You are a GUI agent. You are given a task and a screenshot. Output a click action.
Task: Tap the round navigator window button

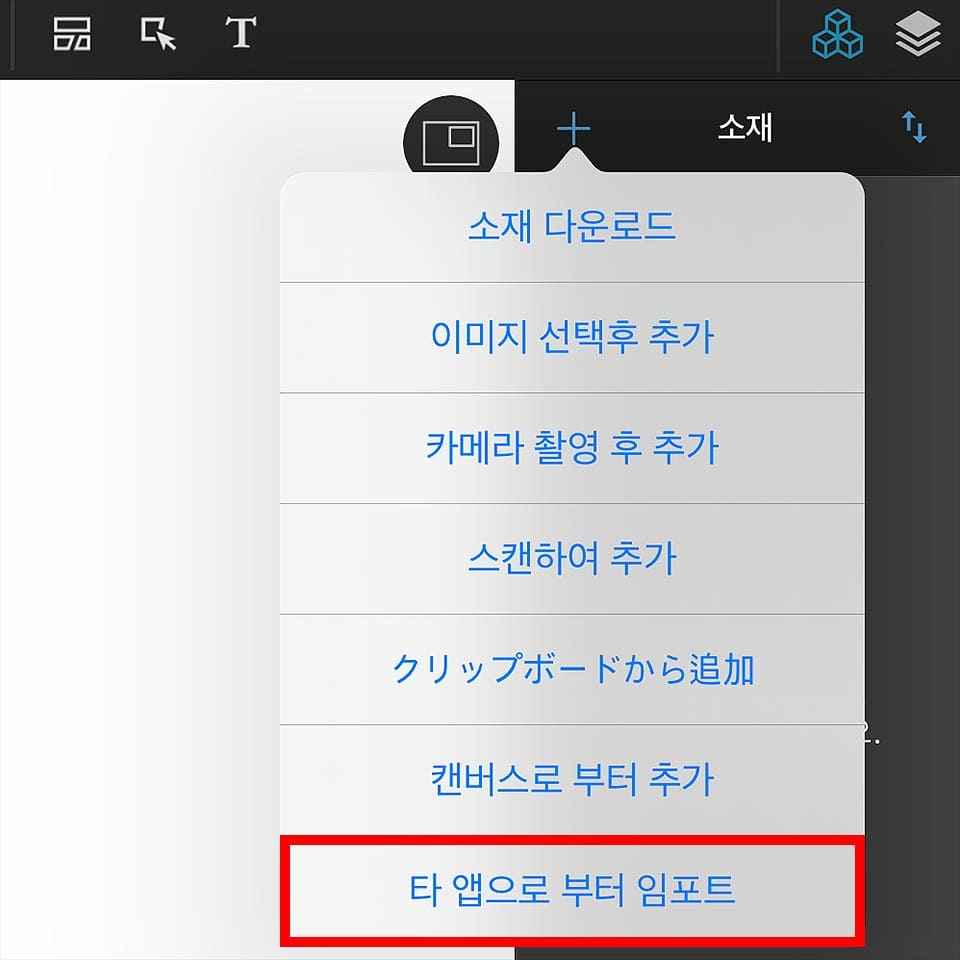(451, 142)
